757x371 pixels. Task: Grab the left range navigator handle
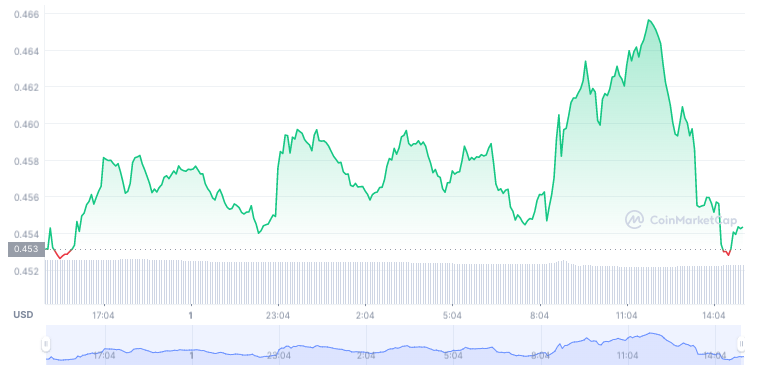pyautogui.click(x=46, y=344)
